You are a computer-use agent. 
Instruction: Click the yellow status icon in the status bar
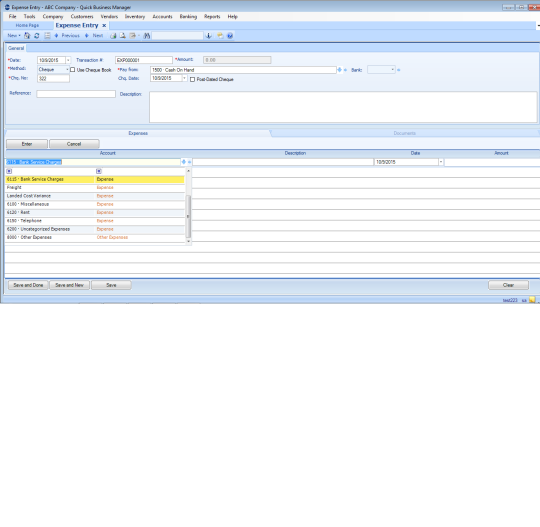pos(532,300)
